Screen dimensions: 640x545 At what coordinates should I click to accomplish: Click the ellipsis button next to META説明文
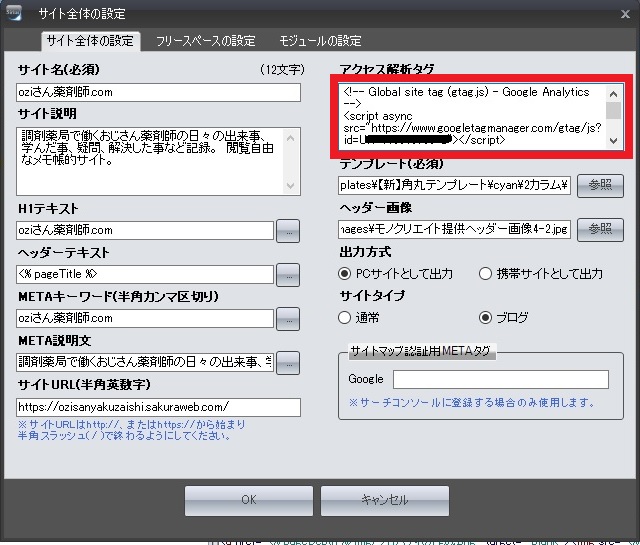tap(288, 362)
